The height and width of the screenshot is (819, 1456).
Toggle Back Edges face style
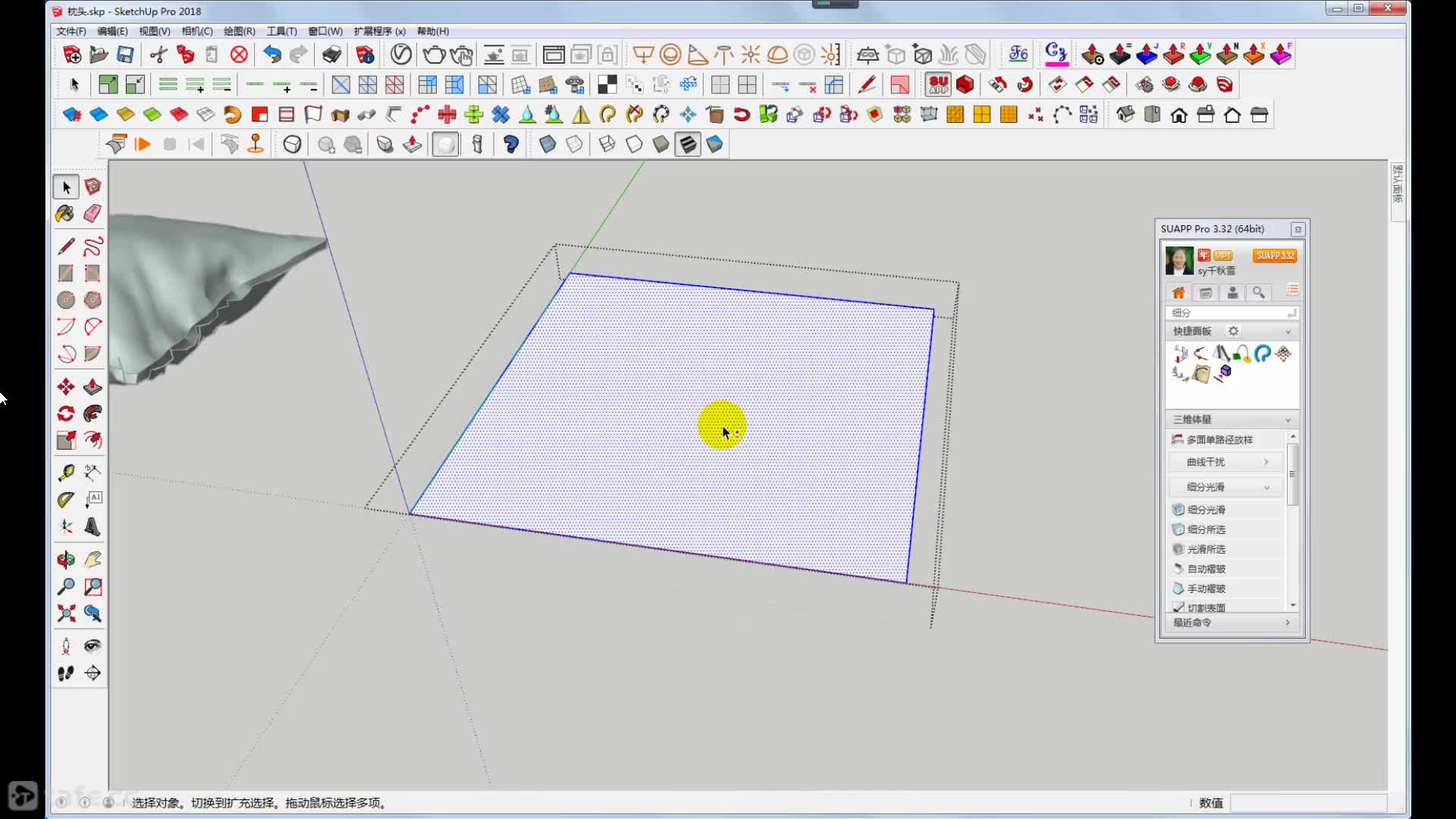tap(574, 144)
